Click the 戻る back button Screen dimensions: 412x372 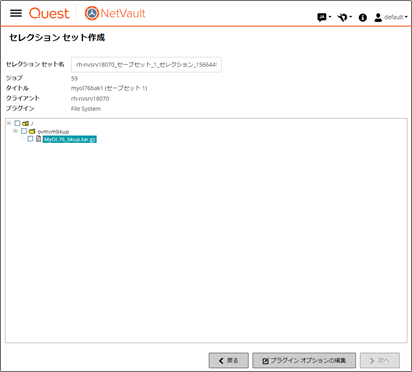229,360
